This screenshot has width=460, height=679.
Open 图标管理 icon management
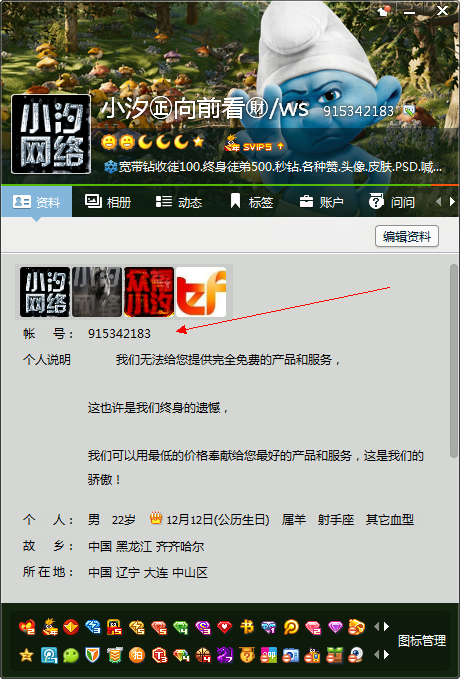click(x=422, y=641)
